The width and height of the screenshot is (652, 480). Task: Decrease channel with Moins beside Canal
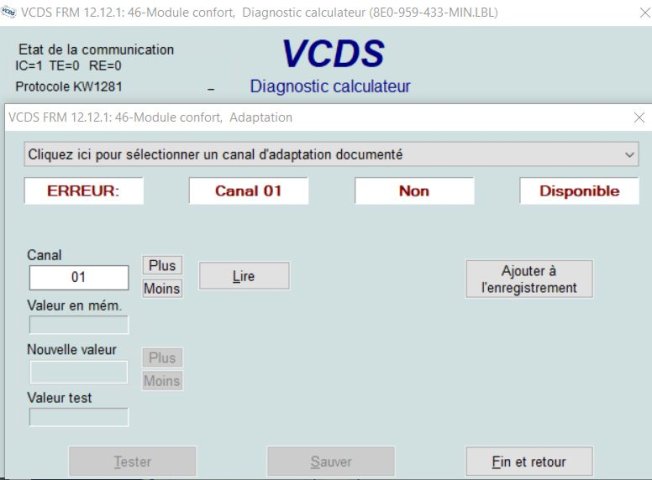click(x=162, y=289)
